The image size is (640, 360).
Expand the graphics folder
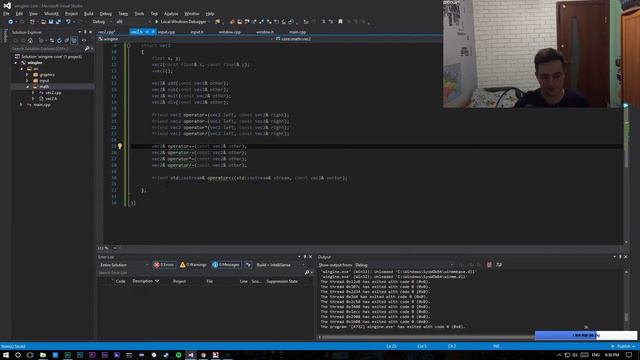28,75
